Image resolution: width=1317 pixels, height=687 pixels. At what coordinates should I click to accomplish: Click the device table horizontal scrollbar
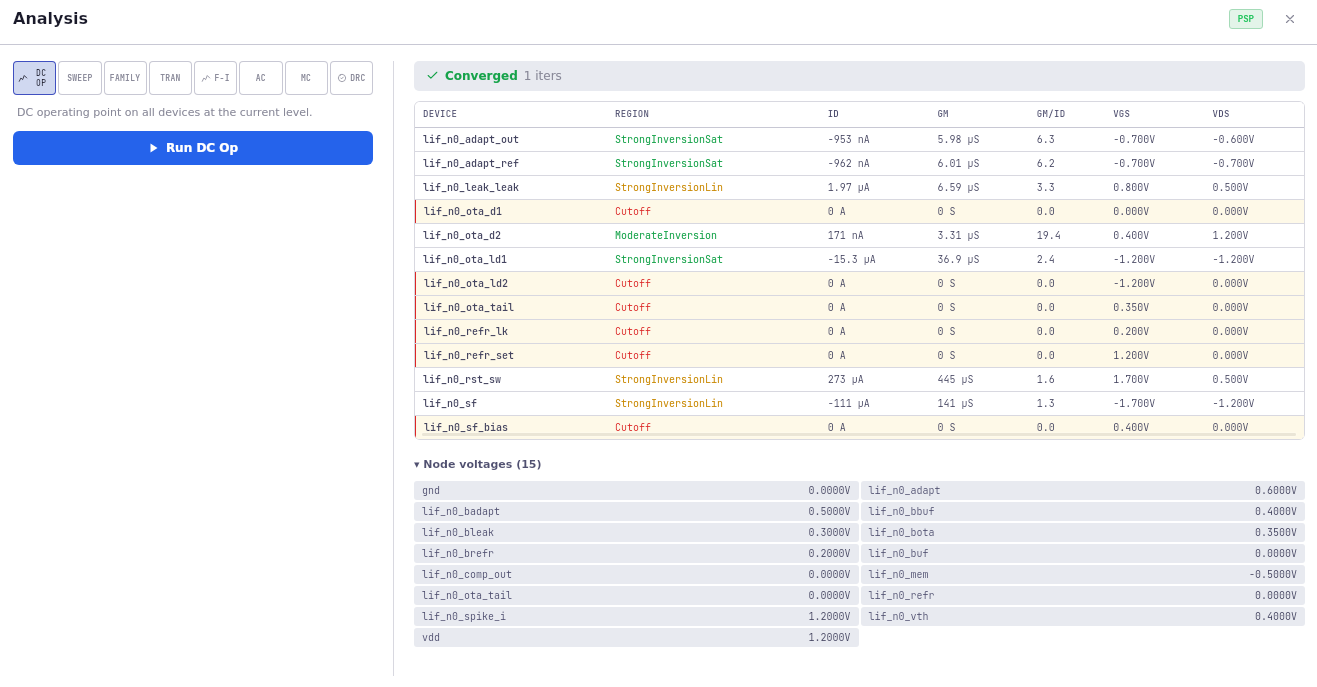[x=859, y=435]
